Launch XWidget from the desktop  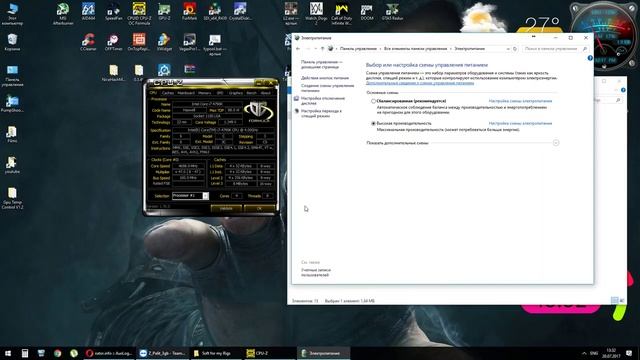[x=164, y=42]
